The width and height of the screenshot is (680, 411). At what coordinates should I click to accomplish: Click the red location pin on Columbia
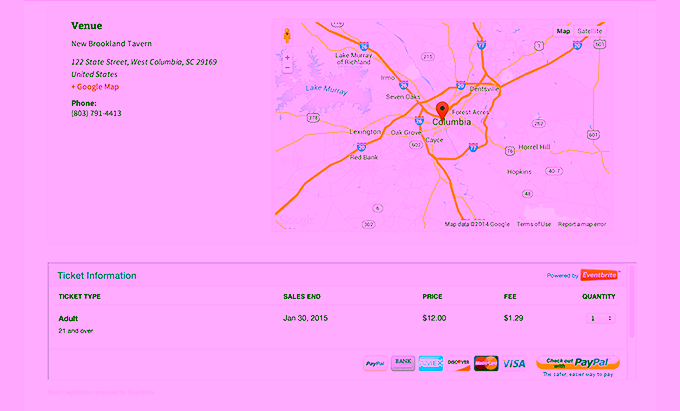tap(442, 111)
